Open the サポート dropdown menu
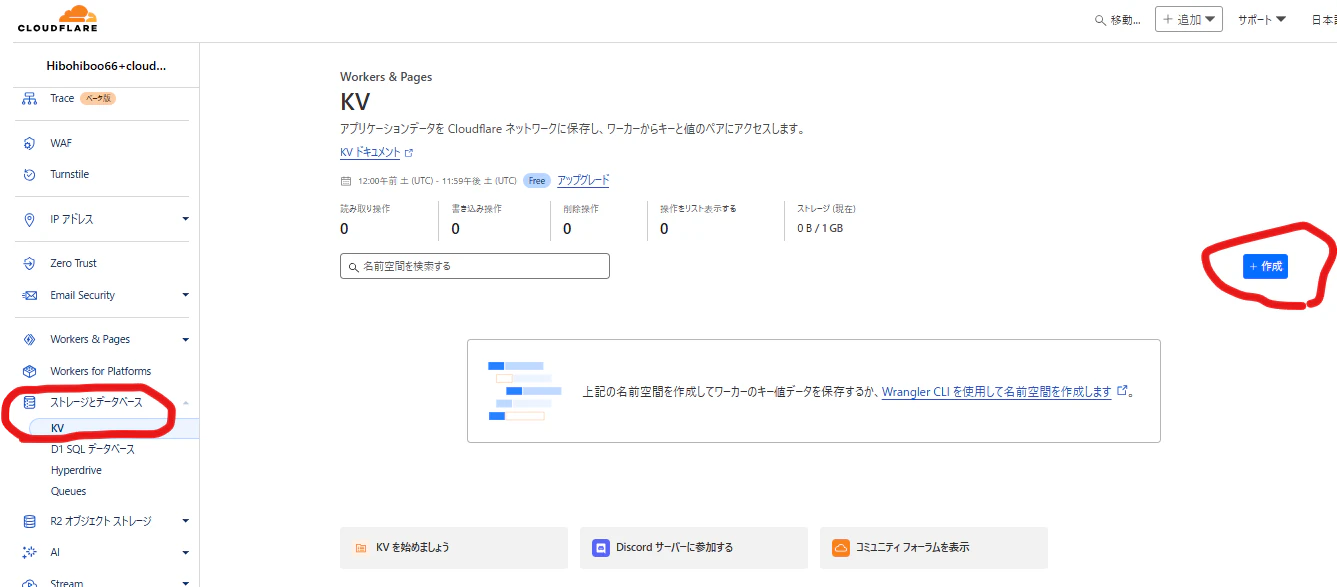The height and width of the screenshot is (587, 1339). pos(1261,19)
